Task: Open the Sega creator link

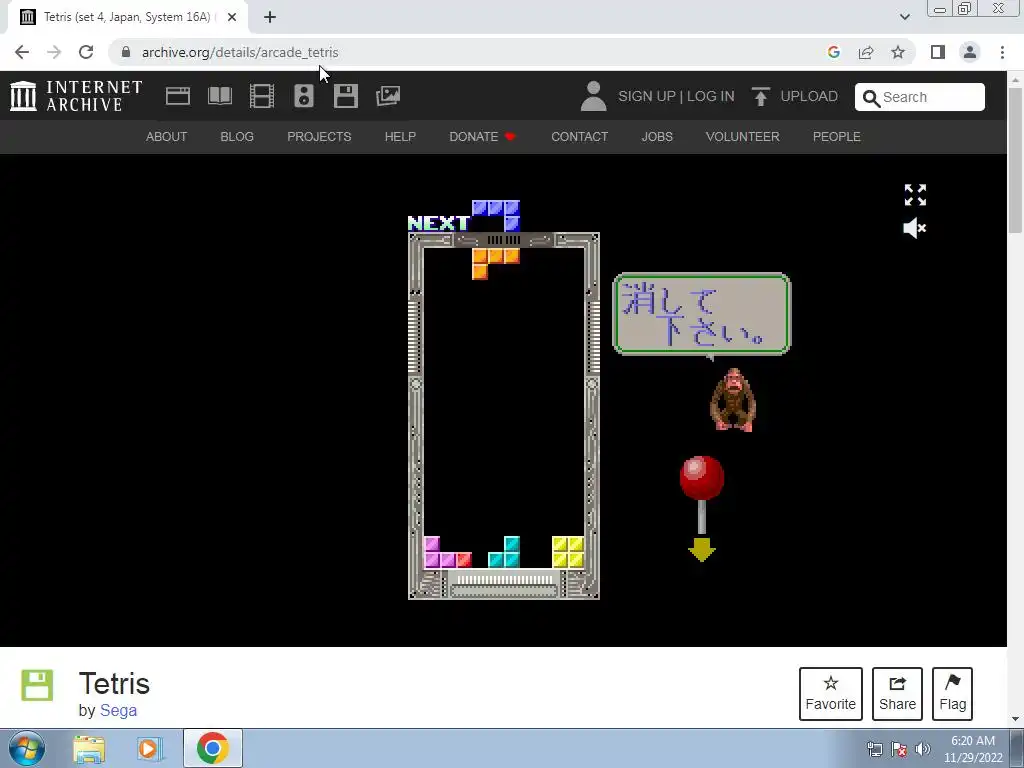Action: coord(118,711)
